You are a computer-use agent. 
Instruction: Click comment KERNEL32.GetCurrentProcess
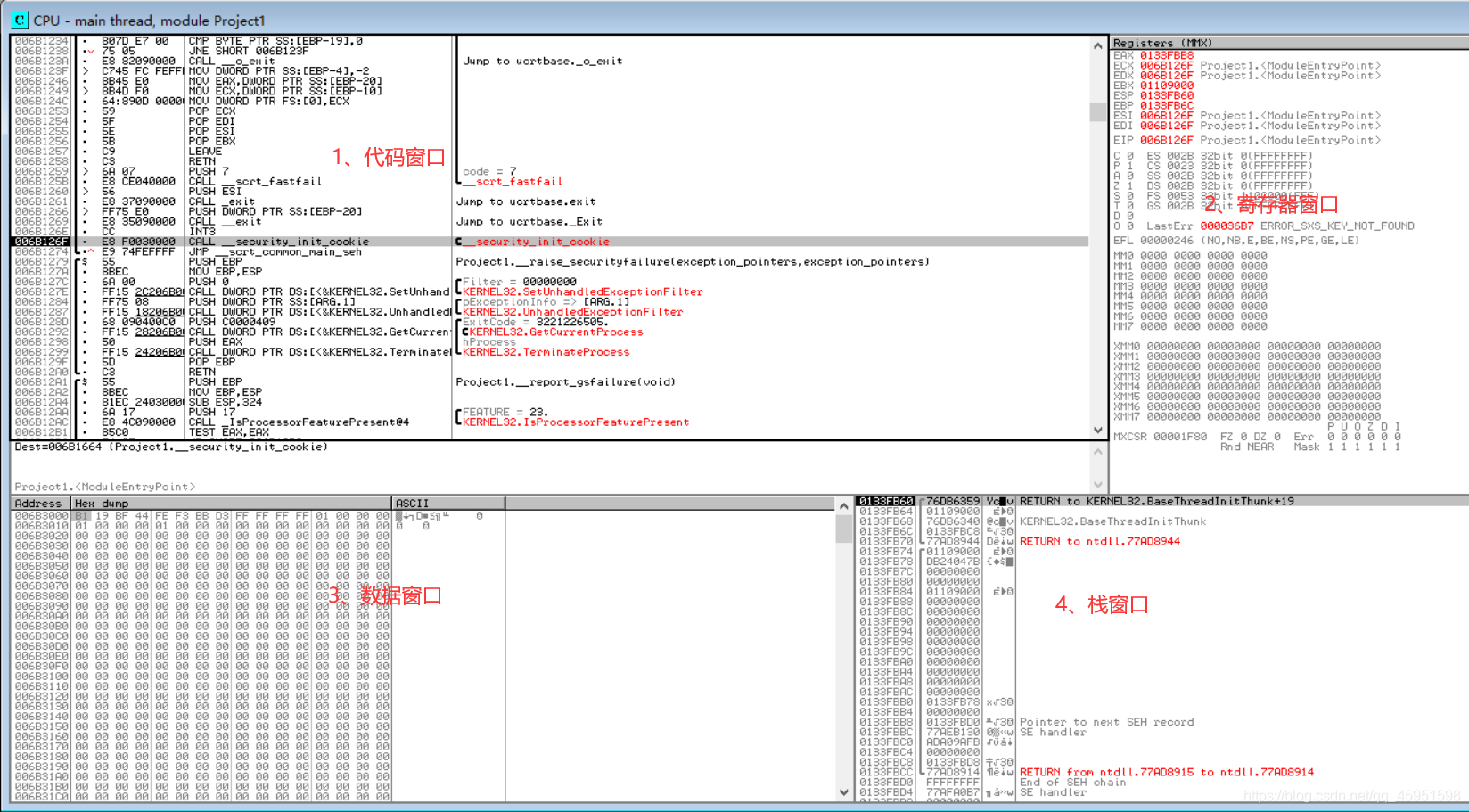(555, 332)
